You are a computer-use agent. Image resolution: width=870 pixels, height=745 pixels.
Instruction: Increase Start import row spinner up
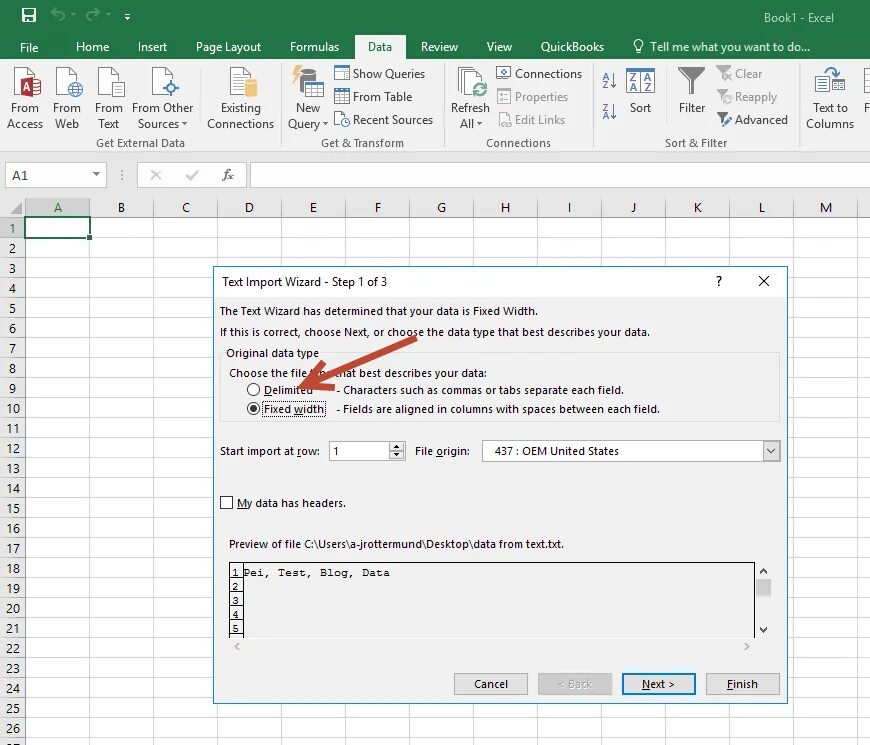(396, 447)
